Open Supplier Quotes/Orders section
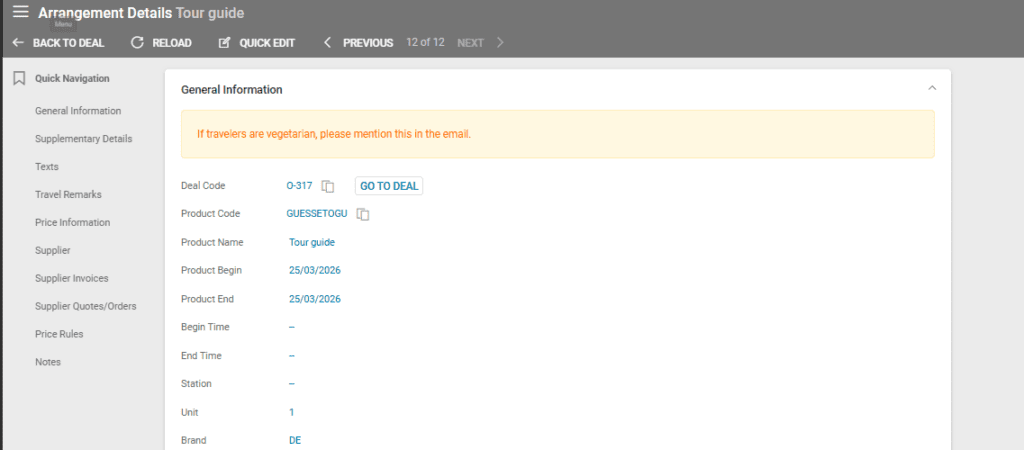Viewport: 1024px width, 450px height. point(85,306)
